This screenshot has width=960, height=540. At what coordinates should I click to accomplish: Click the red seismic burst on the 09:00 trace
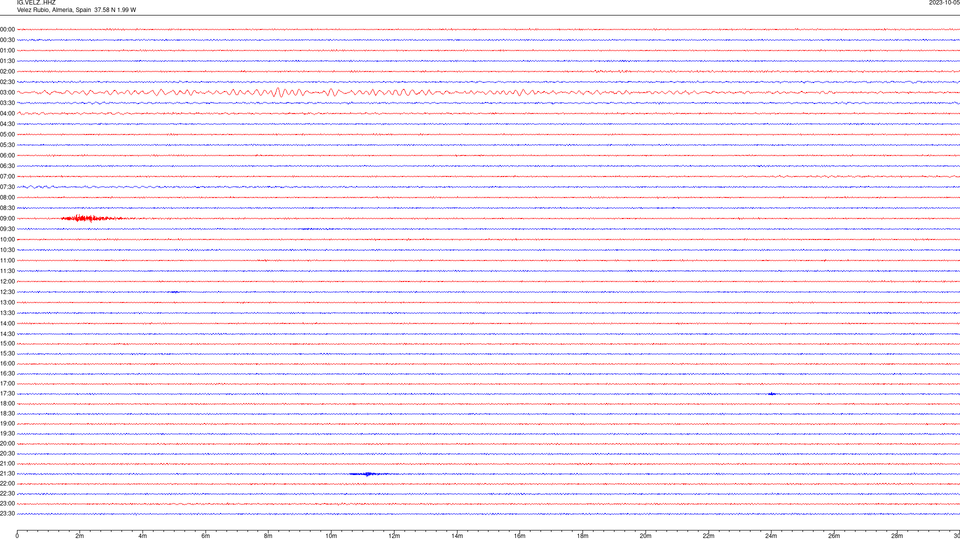pyautogui.click(x=92, y=219)
